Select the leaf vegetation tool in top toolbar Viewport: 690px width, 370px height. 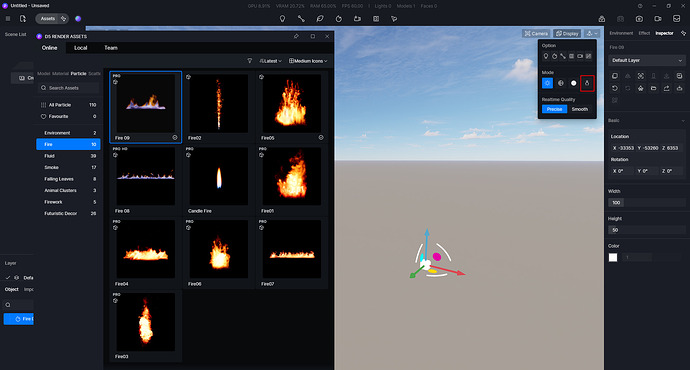320,19
